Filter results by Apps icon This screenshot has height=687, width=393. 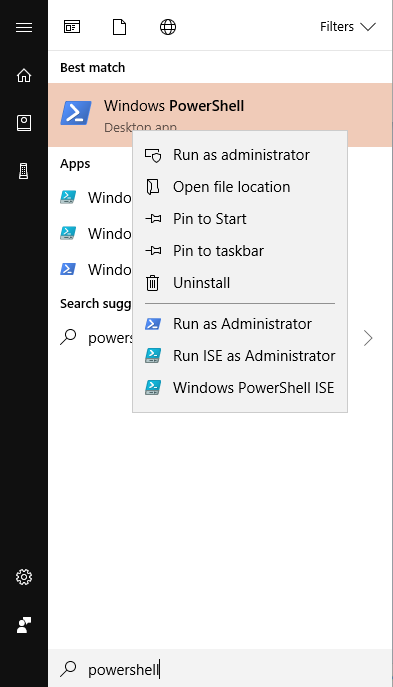pos(72,27)
